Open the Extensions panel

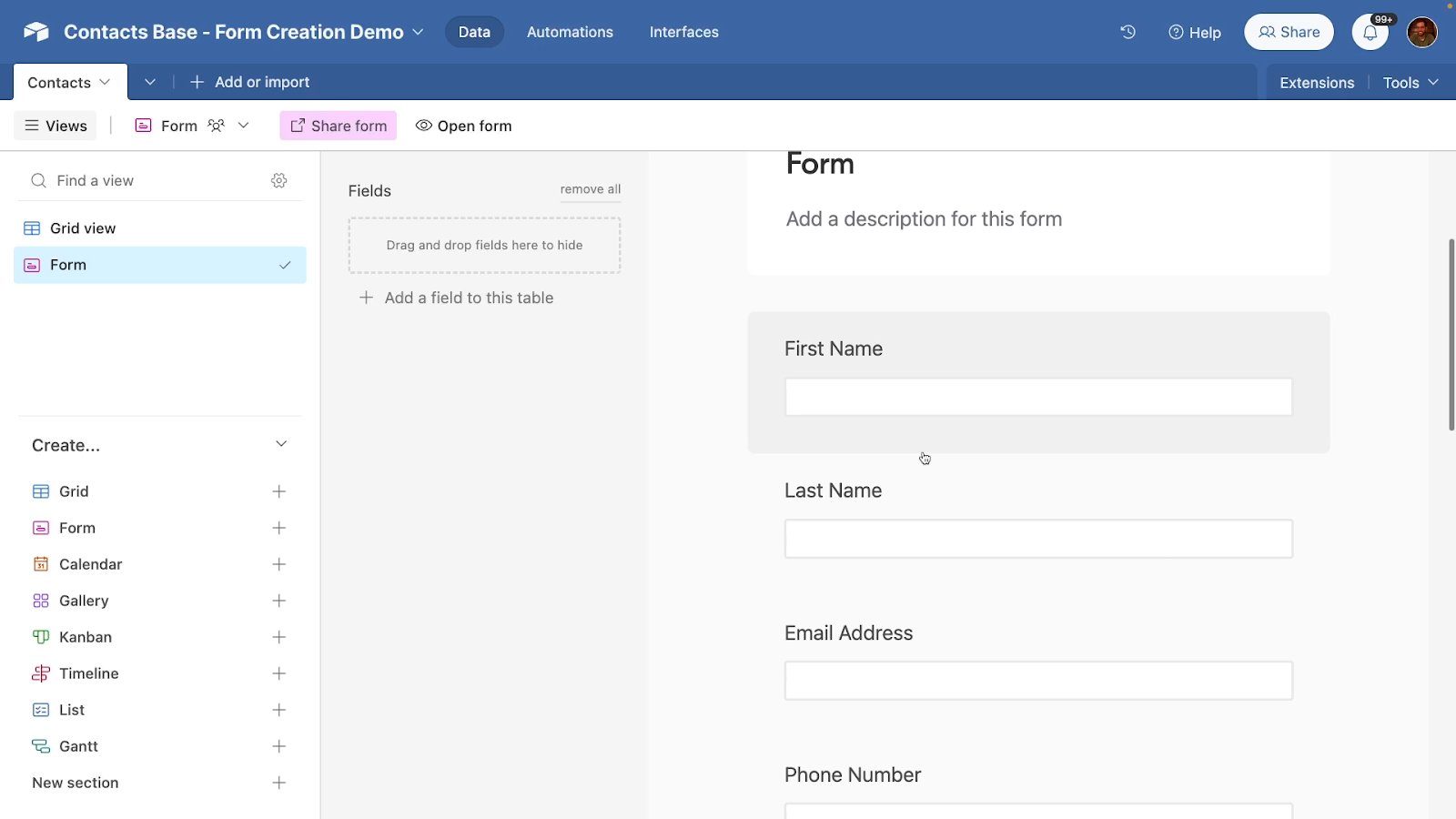(1317, 83)
